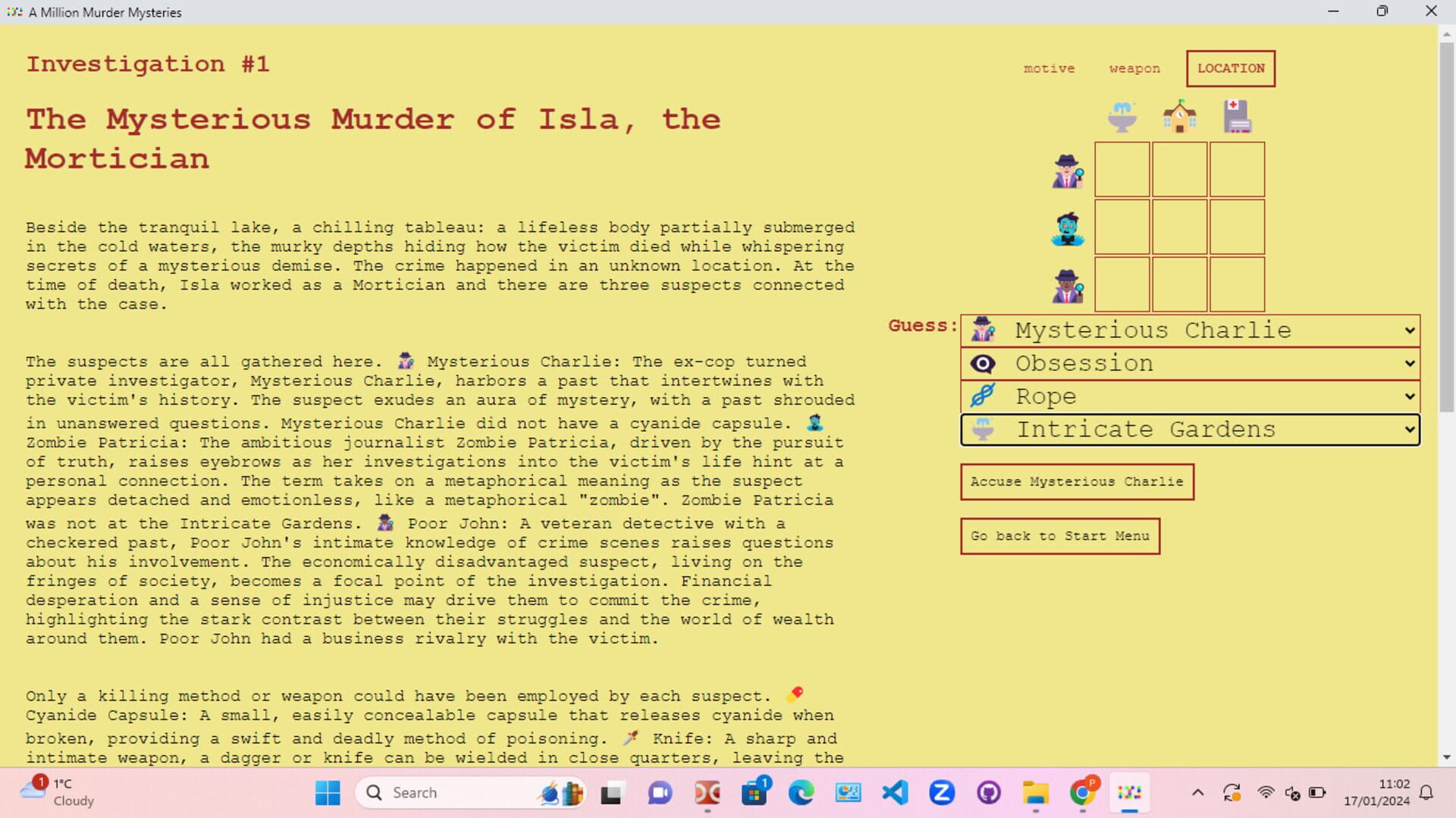Select the motive tab

1049,68
